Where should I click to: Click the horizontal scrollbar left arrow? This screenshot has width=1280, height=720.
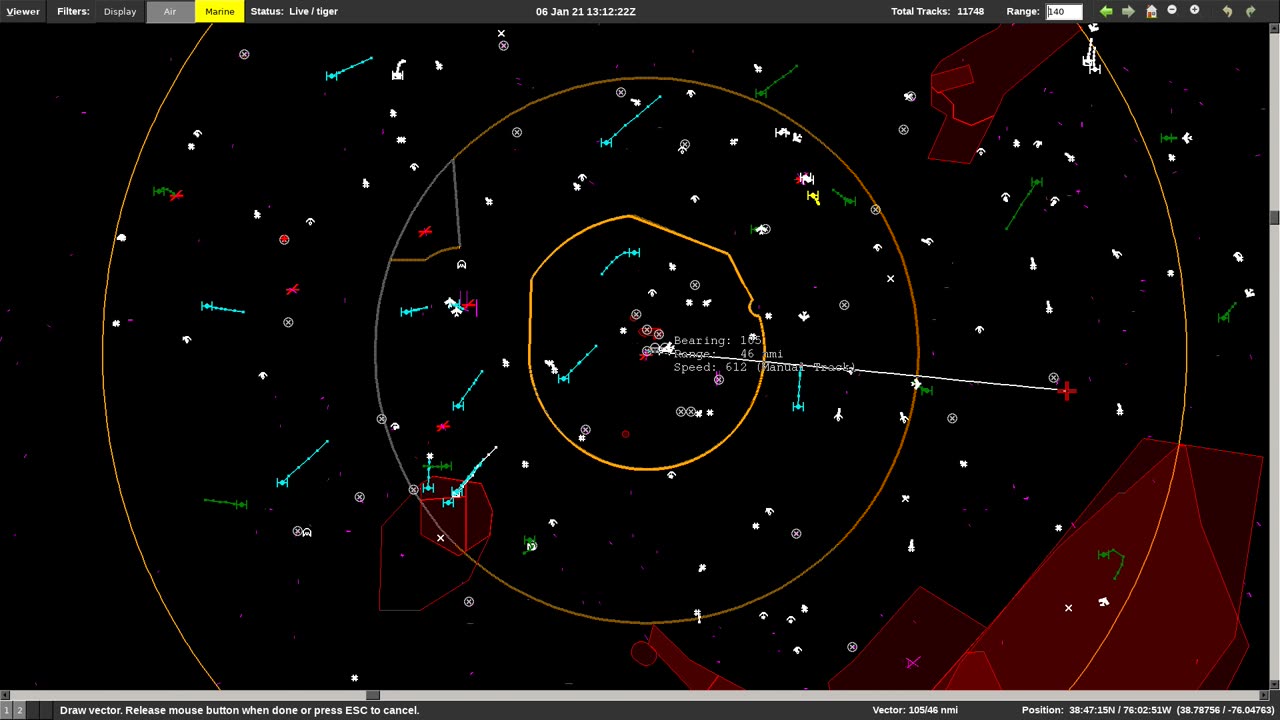[x=4, y=695]
